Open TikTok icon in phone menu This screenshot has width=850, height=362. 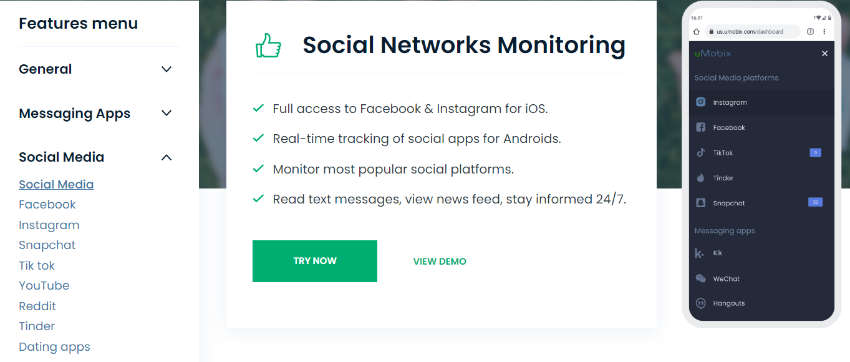[700, 153]
